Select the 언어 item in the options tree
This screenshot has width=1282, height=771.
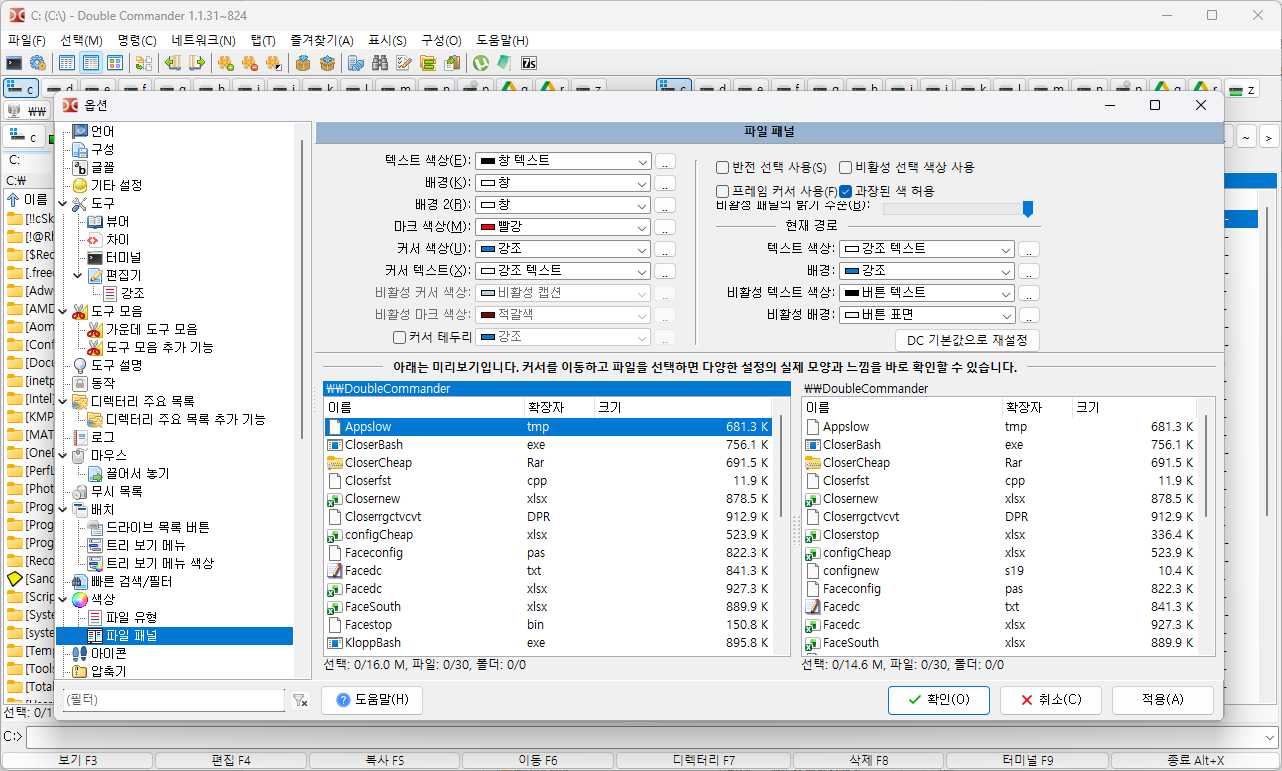pos(102,131)
